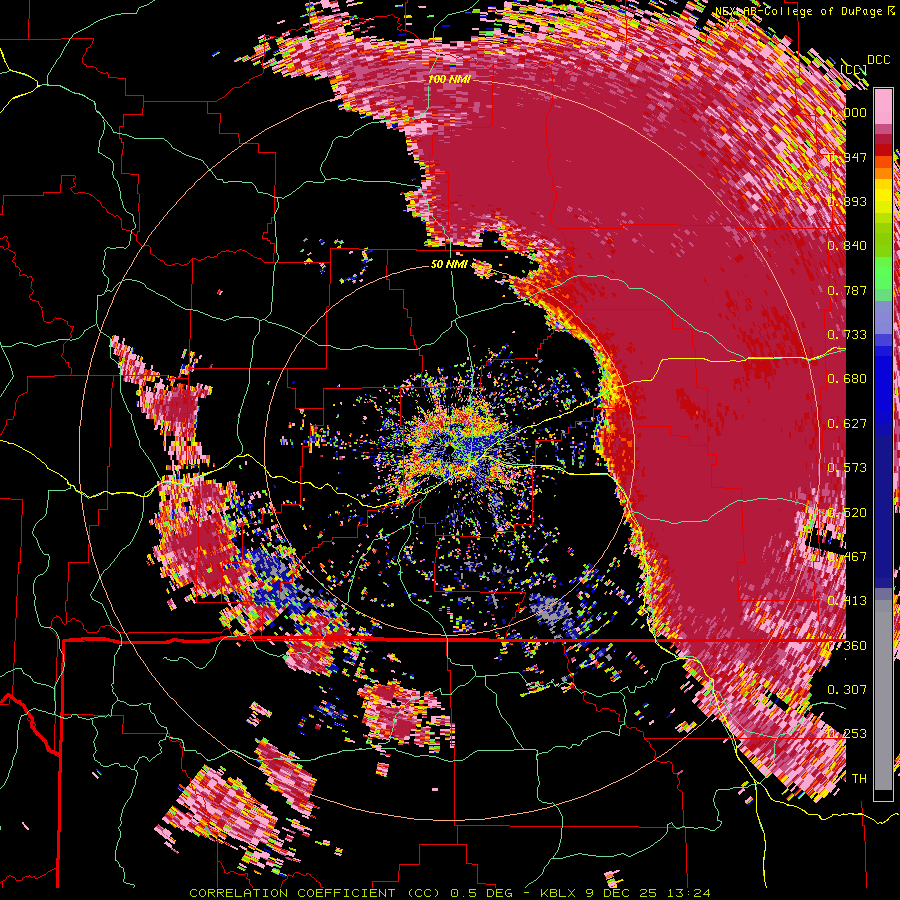Click the 50 NMI range ring label

[x=449, y=264]
